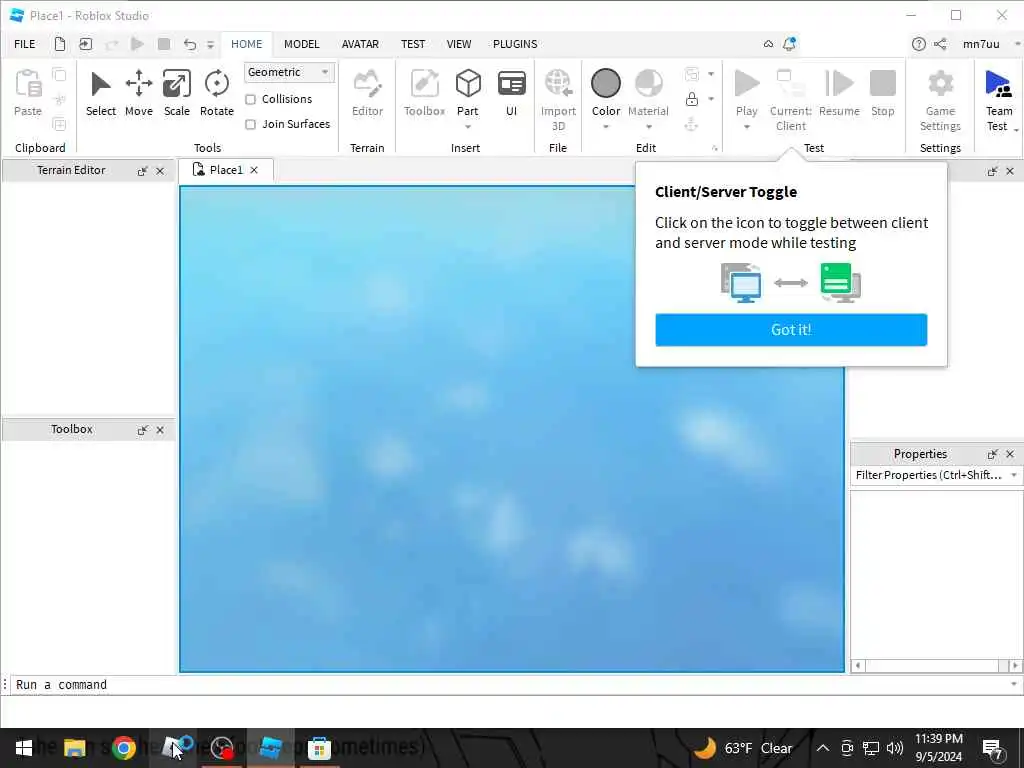Viewport: 1024px width, 768px height.
Task: Select the Select tool arrow icon
Action: point(101,84)
